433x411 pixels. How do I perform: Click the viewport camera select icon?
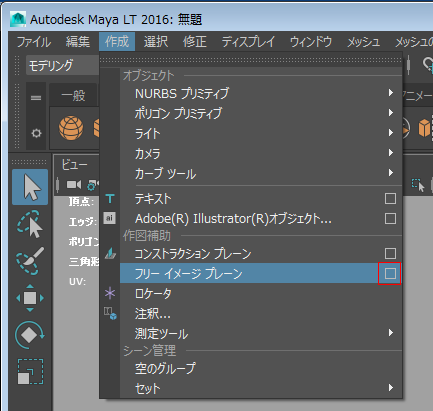pos(74,184)
